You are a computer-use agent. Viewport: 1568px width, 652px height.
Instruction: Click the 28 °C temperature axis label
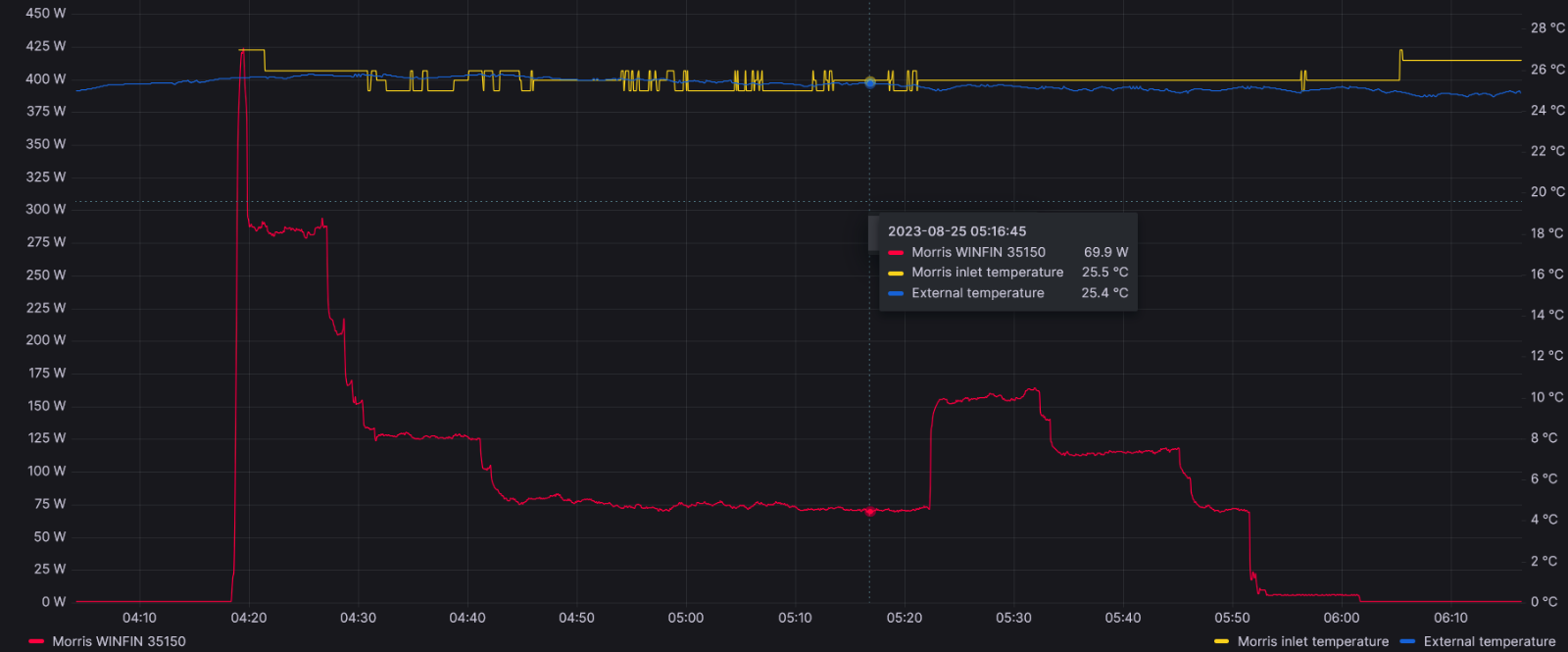click(1547, 28)
